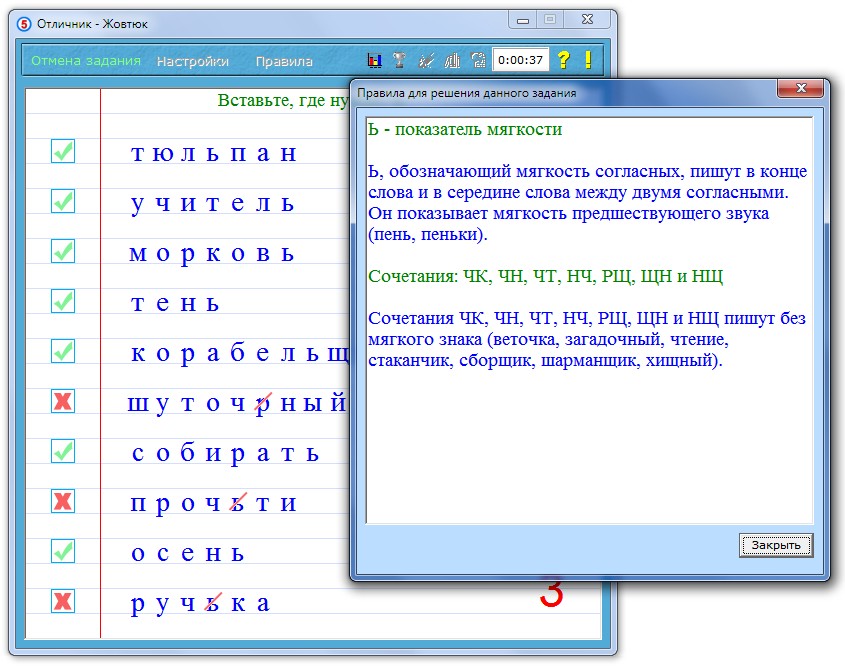Open the Настройки menu
Screen dimensions: 845x666
coord(192,61)
